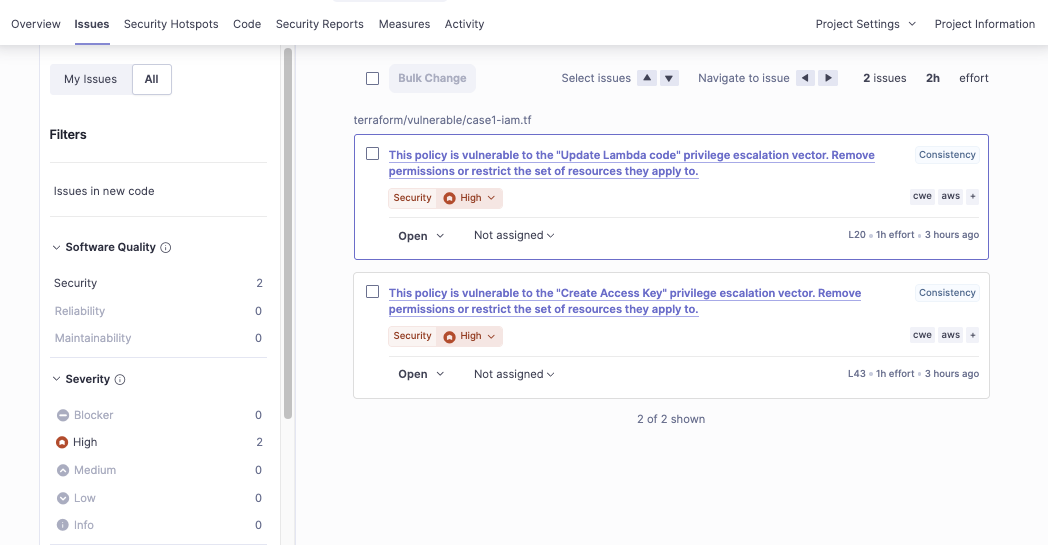Click '2 of 2 shown' text
This screenshot has width=1048, height=545.
pyautogui.click(x=671, y=419)
